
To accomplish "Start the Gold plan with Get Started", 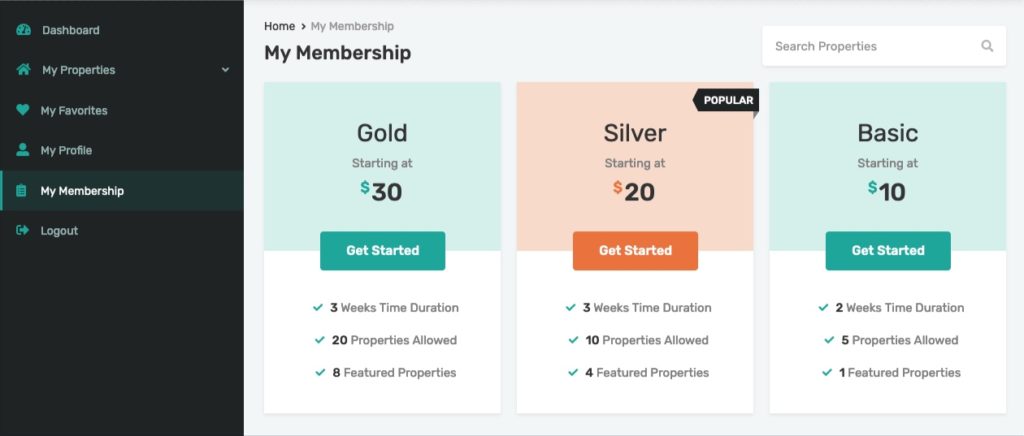I will pos(383,251).
